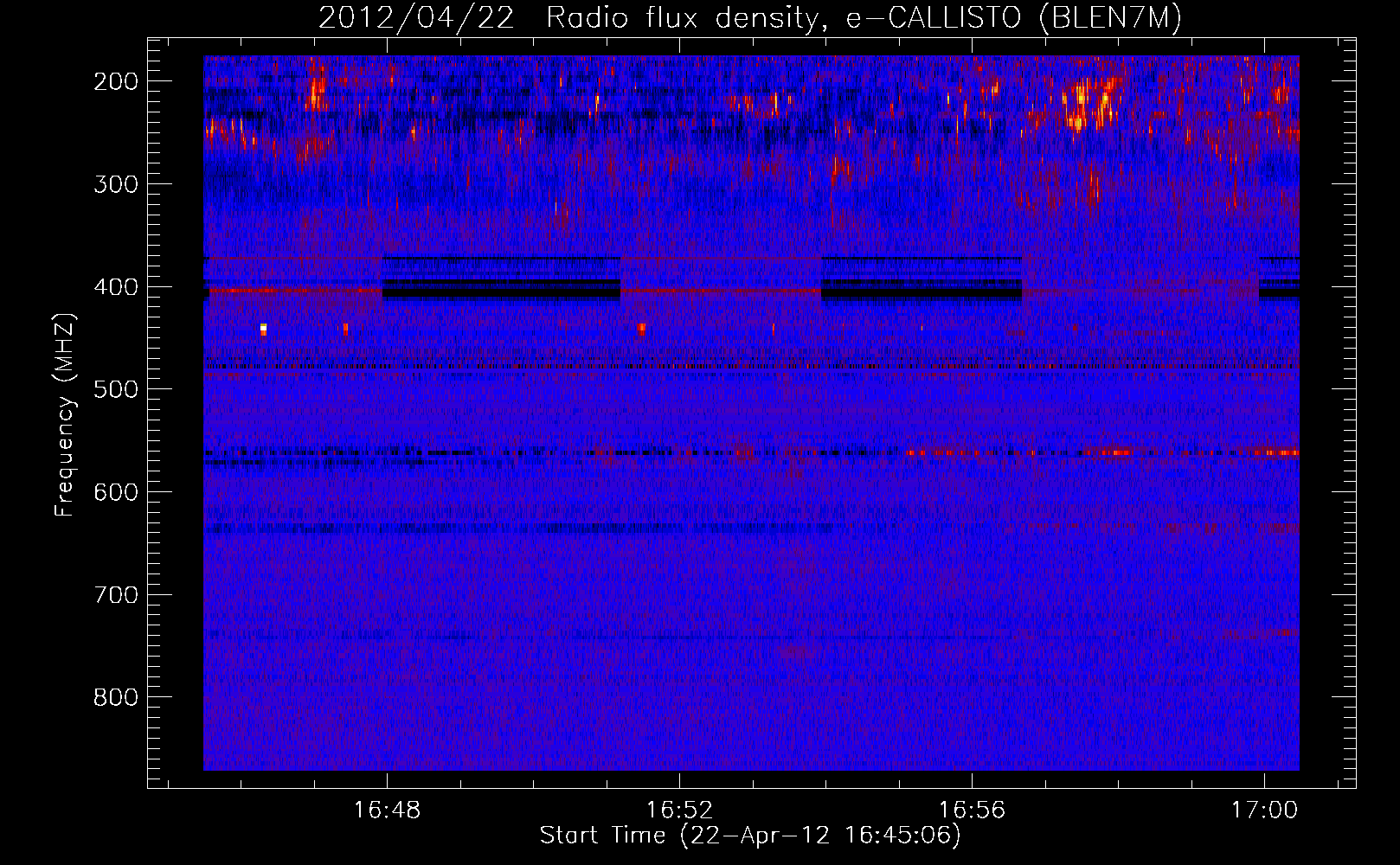The width and height of the screenshot is (1400, 865).
Task: Click the 17:00 time tick label
Action: click(1265, 811)
